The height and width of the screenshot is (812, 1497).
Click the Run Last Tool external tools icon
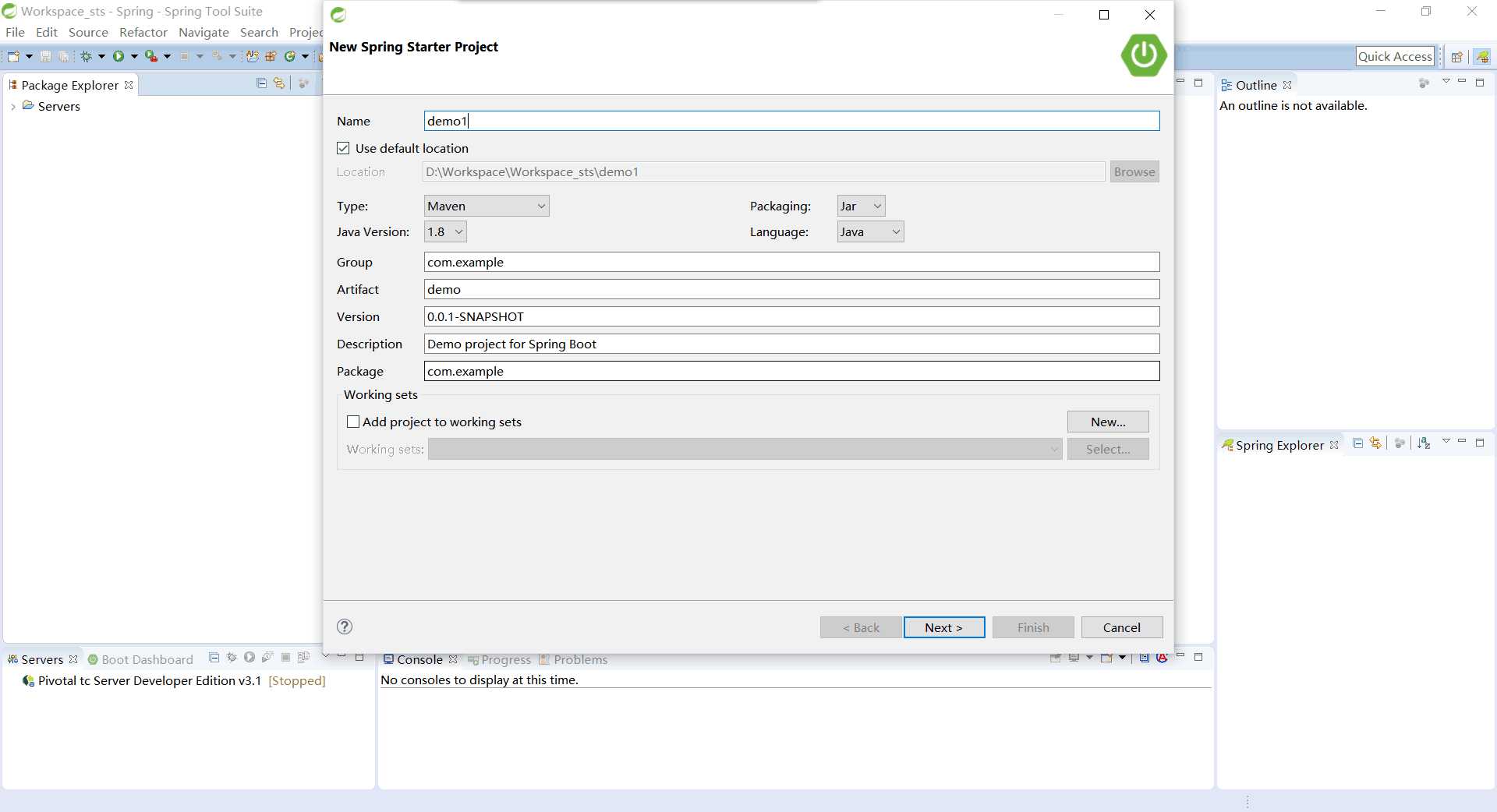point(151,56)
